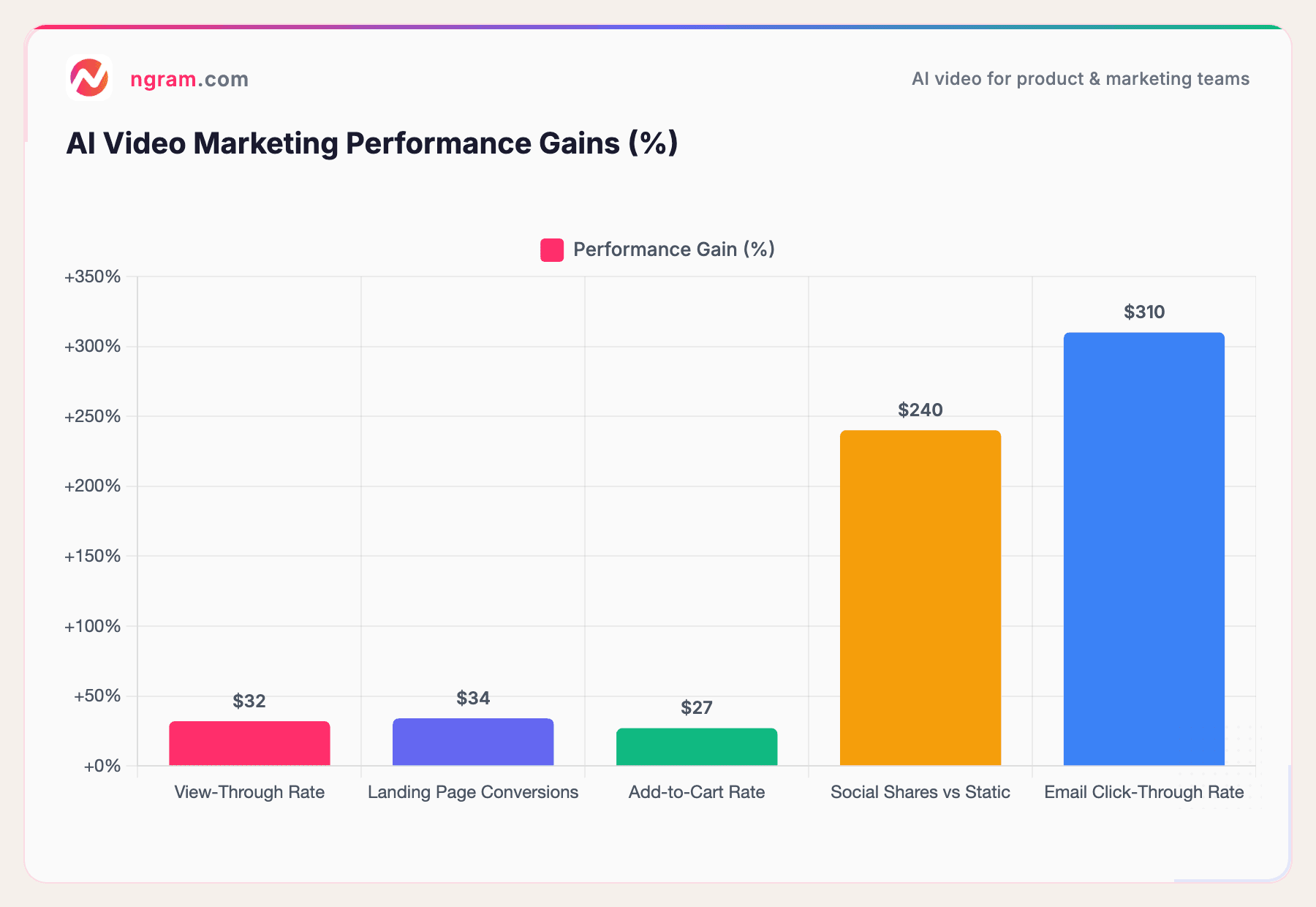Click the +350% axis tick label

tap(93, 276)
